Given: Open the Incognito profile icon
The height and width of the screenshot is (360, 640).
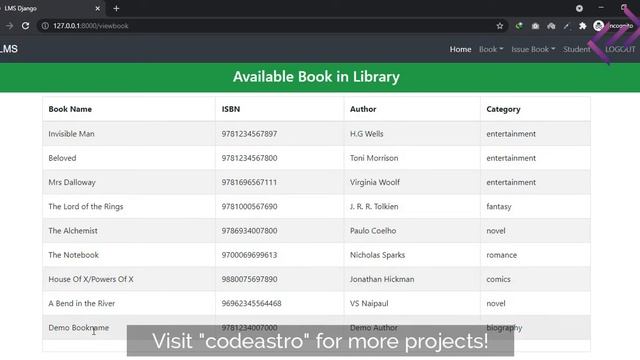Looking at the screenshot, I should click(x=598, y=26).
